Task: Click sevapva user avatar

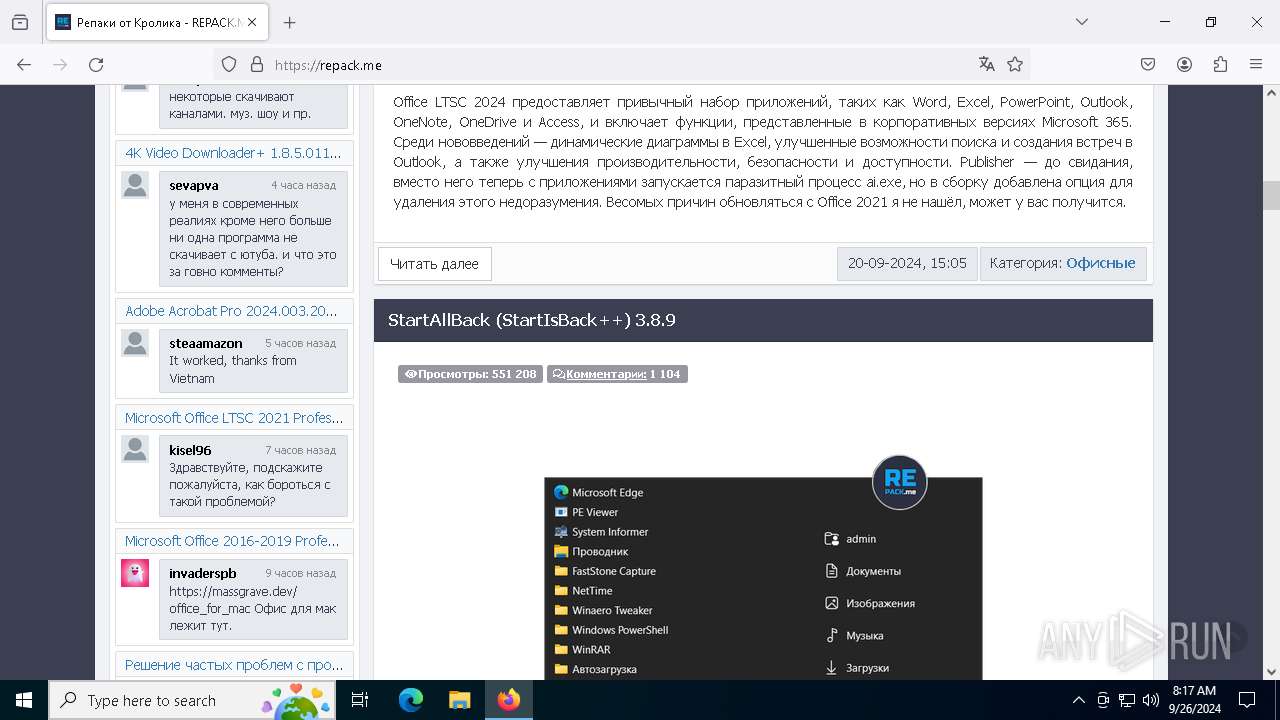Action: [x=135, y=185]
